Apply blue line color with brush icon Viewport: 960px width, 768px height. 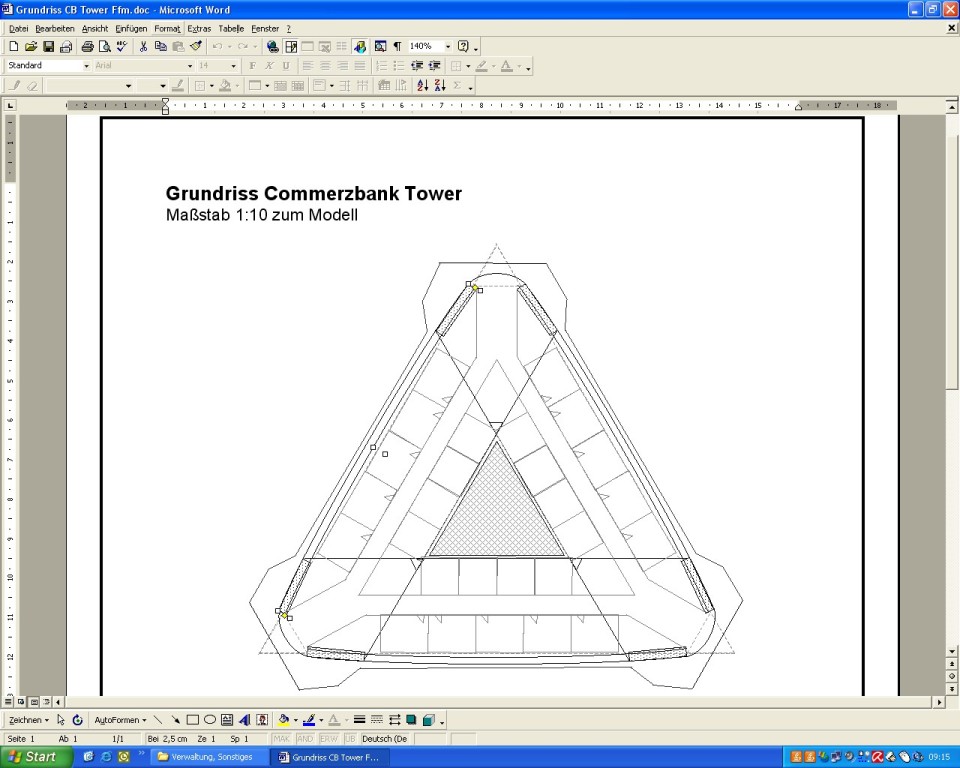[309, 720]
